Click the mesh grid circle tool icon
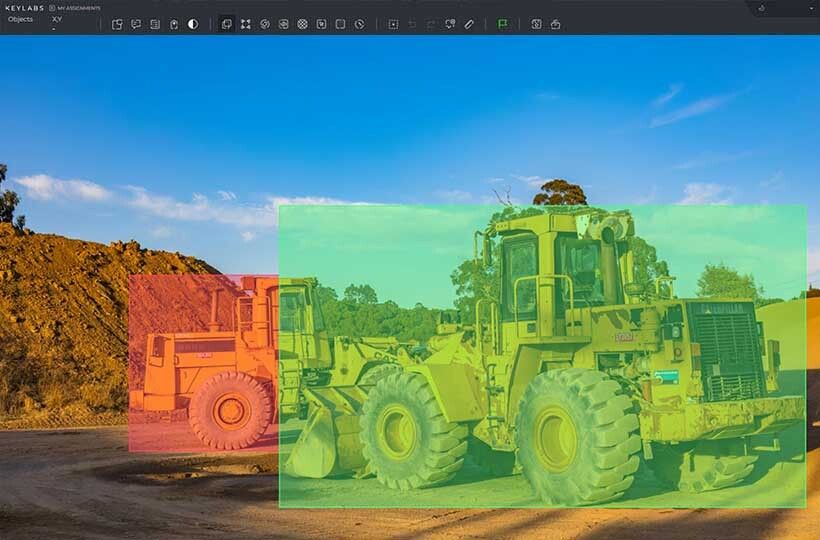This screenshot has width=820, height=540. (x=302, y=24)
